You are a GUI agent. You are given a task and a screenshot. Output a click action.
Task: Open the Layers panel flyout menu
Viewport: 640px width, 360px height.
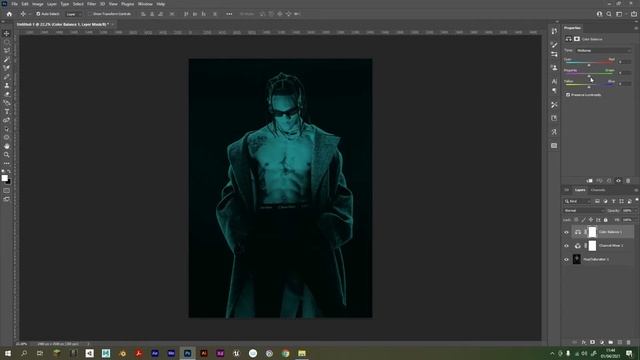(x=636, y=190)
